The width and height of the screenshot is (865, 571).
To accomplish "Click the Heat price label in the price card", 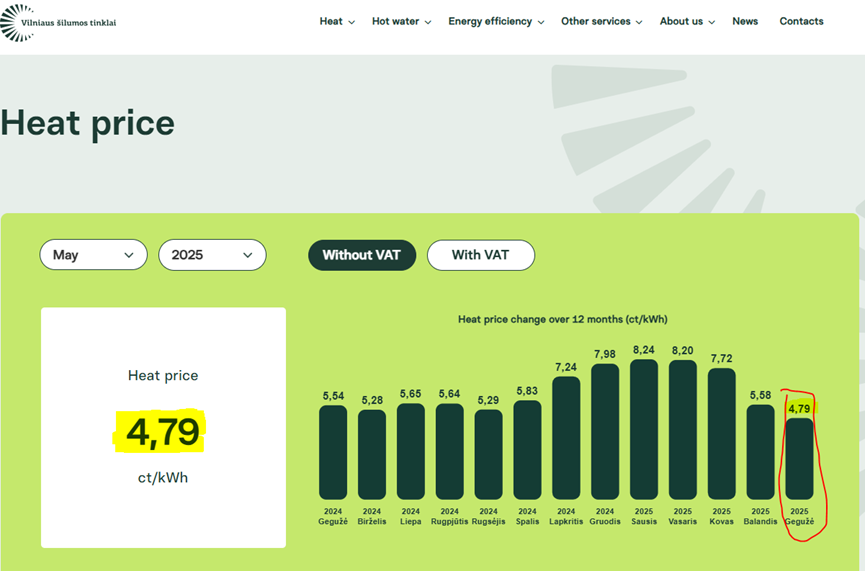I will (163, 376).
